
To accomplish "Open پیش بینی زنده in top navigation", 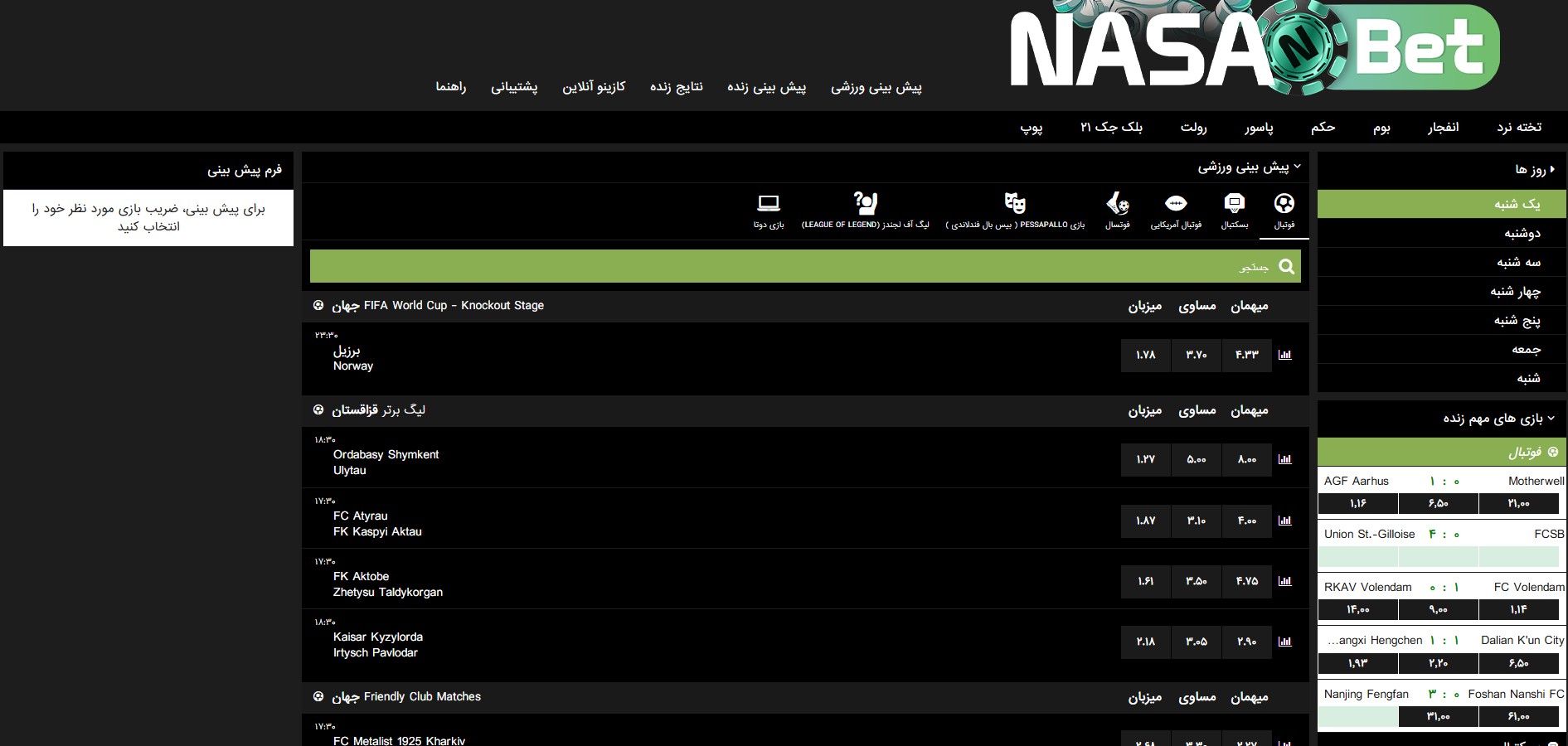I will (766, 87).
